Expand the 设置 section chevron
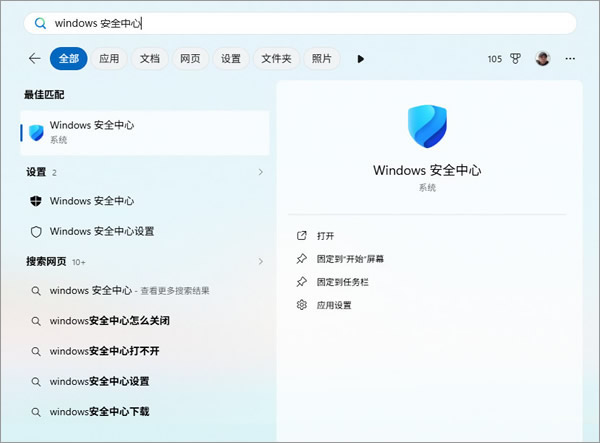The height and width of the screenshot is (443, 600). [261, 172]
